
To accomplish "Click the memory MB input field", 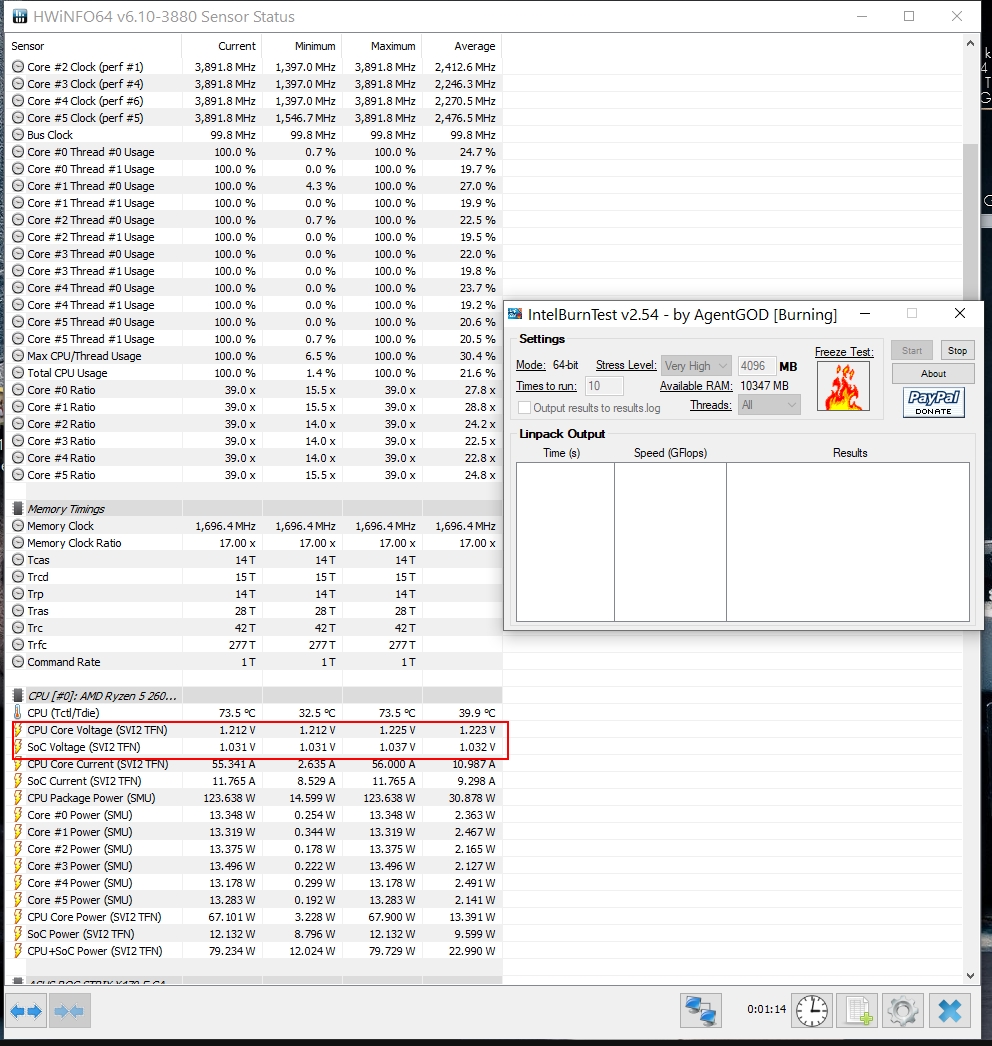I will (x=757, y=366).
